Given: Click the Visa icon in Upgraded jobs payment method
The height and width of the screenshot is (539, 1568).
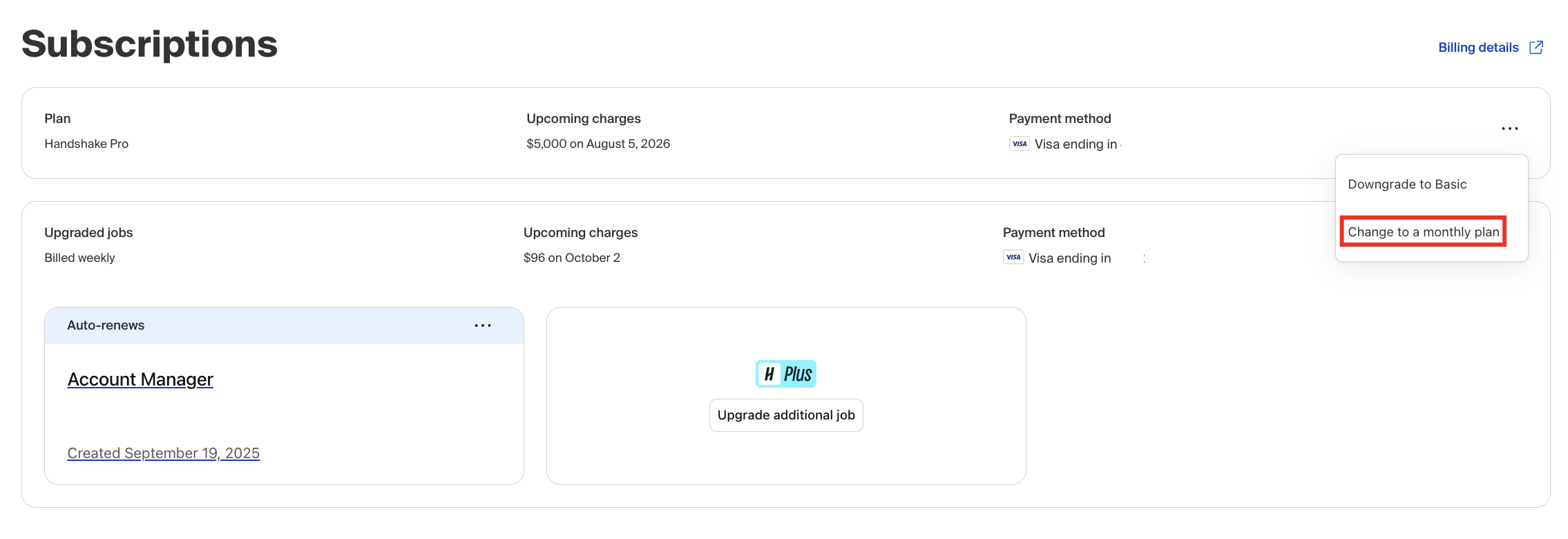Looking at the screenshot, I should point(1013,257).
